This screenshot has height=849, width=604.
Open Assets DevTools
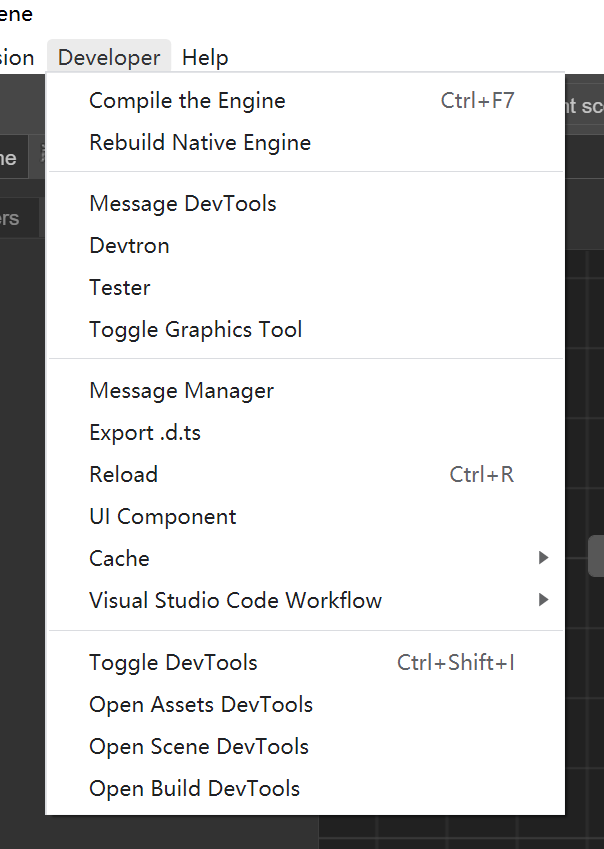(x=201, y=705)
